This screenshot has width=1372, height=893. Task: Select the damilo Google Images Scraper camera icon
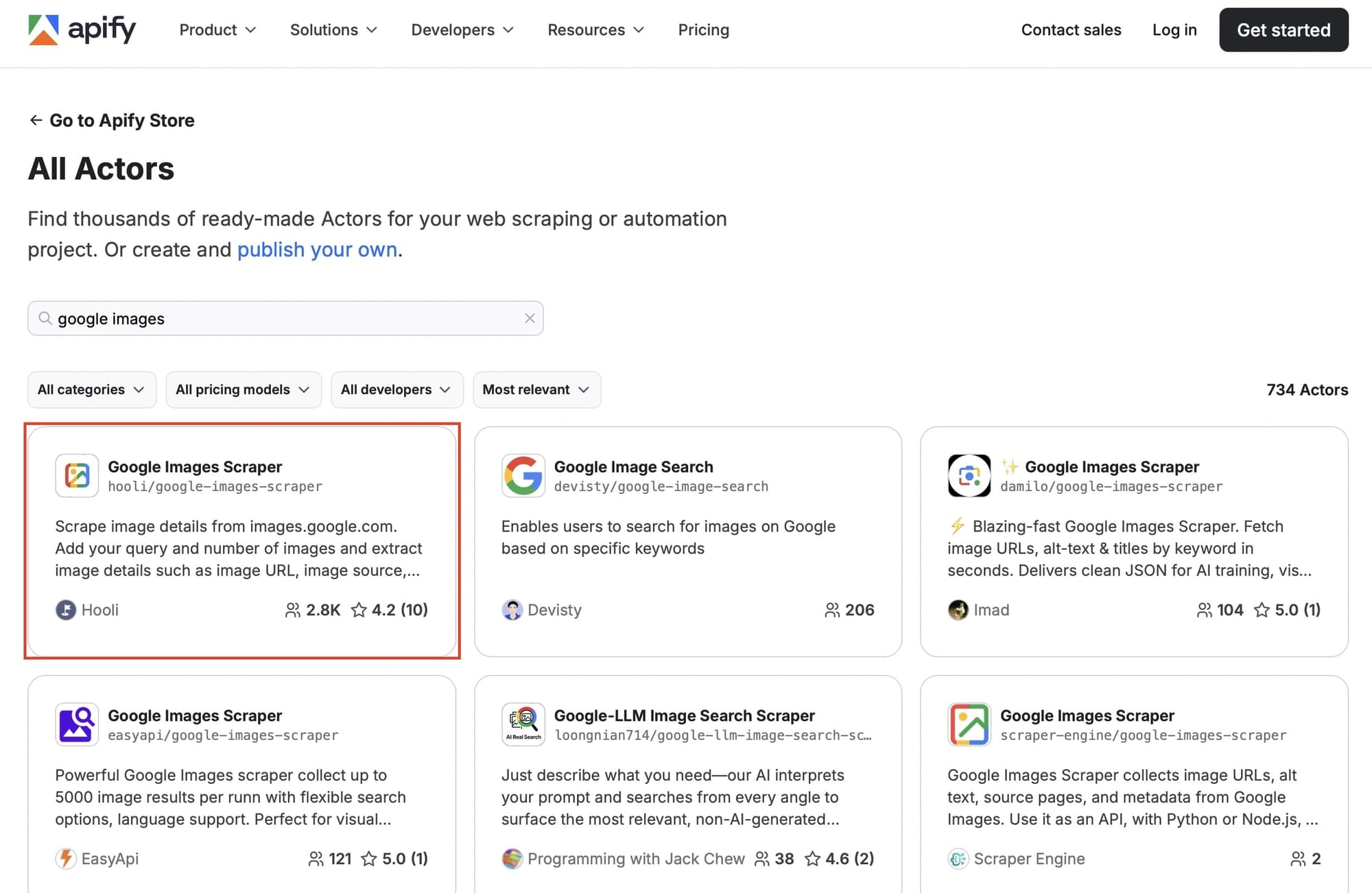point(969,475)
